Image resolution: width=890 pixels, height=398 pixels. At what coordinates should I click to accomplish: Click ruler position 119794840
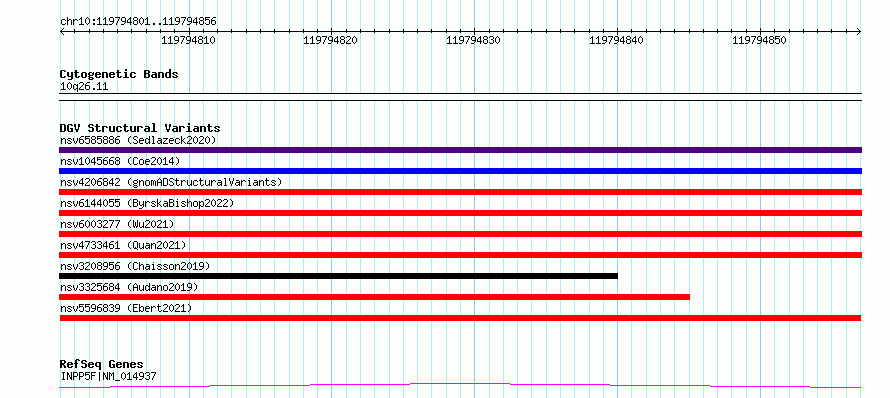[x=616, y=40]
